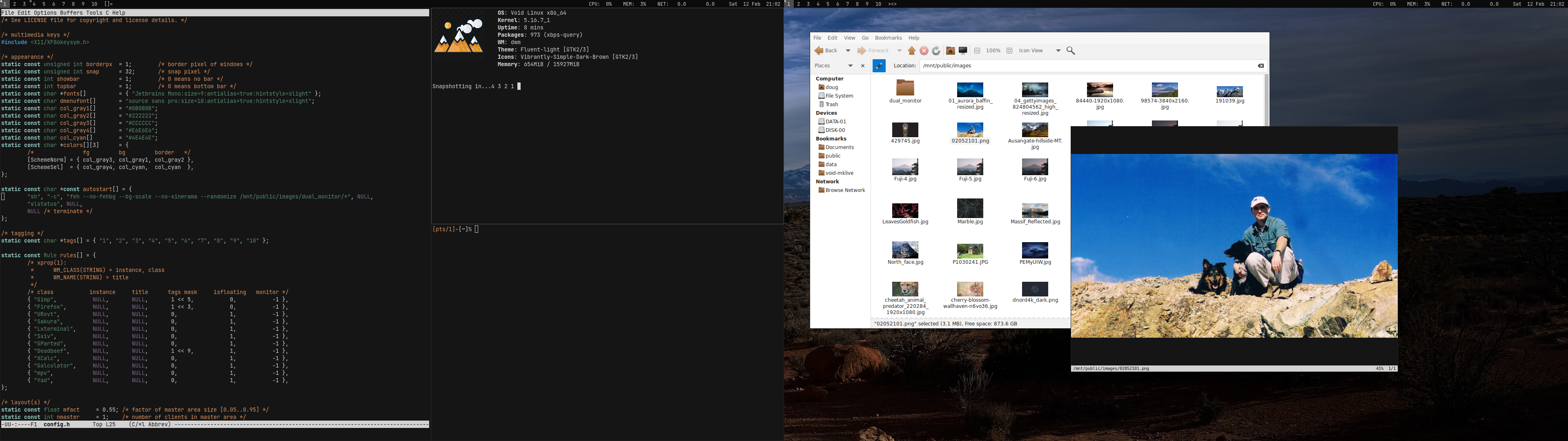Clear the location field with its eraser icon
Viewport: 1568px width, 441px height.
1261,66
